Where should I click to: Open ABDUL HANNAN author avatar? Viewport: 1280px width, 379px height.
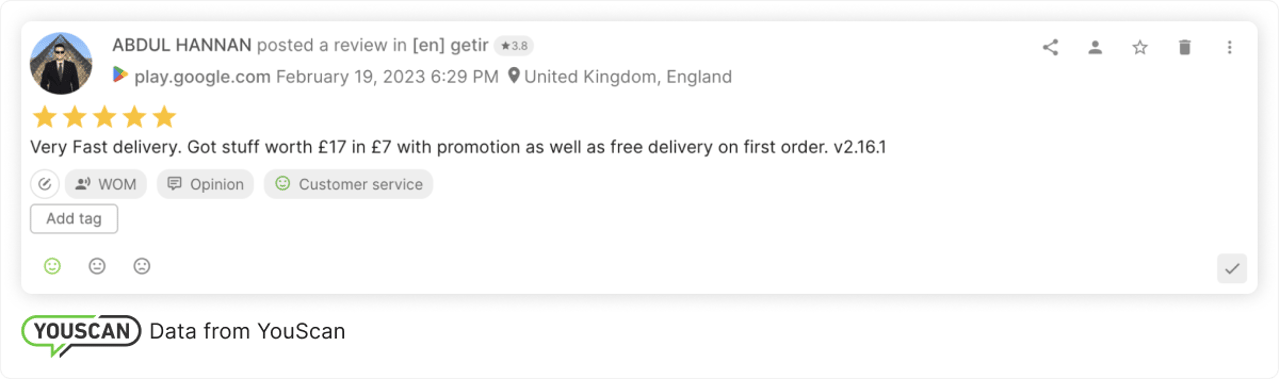tap(61, 62)
